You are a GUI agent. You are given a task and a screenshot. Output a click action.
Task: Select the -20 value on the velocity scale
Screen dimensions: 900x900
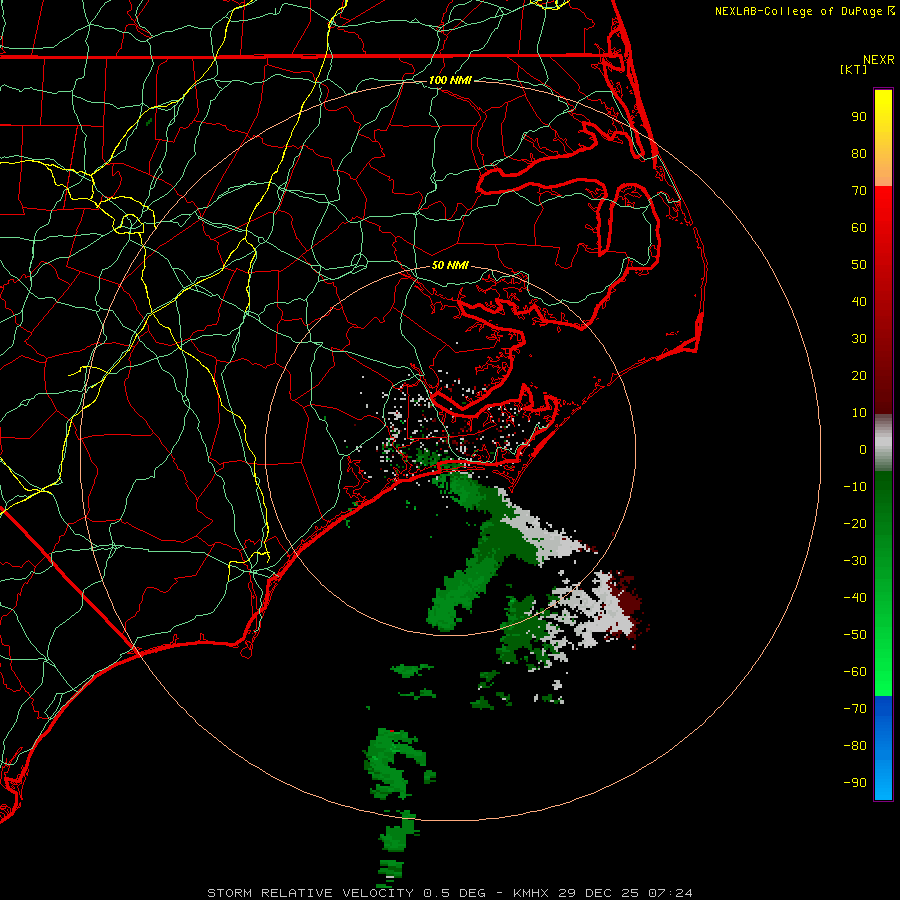tap(855, 524)
